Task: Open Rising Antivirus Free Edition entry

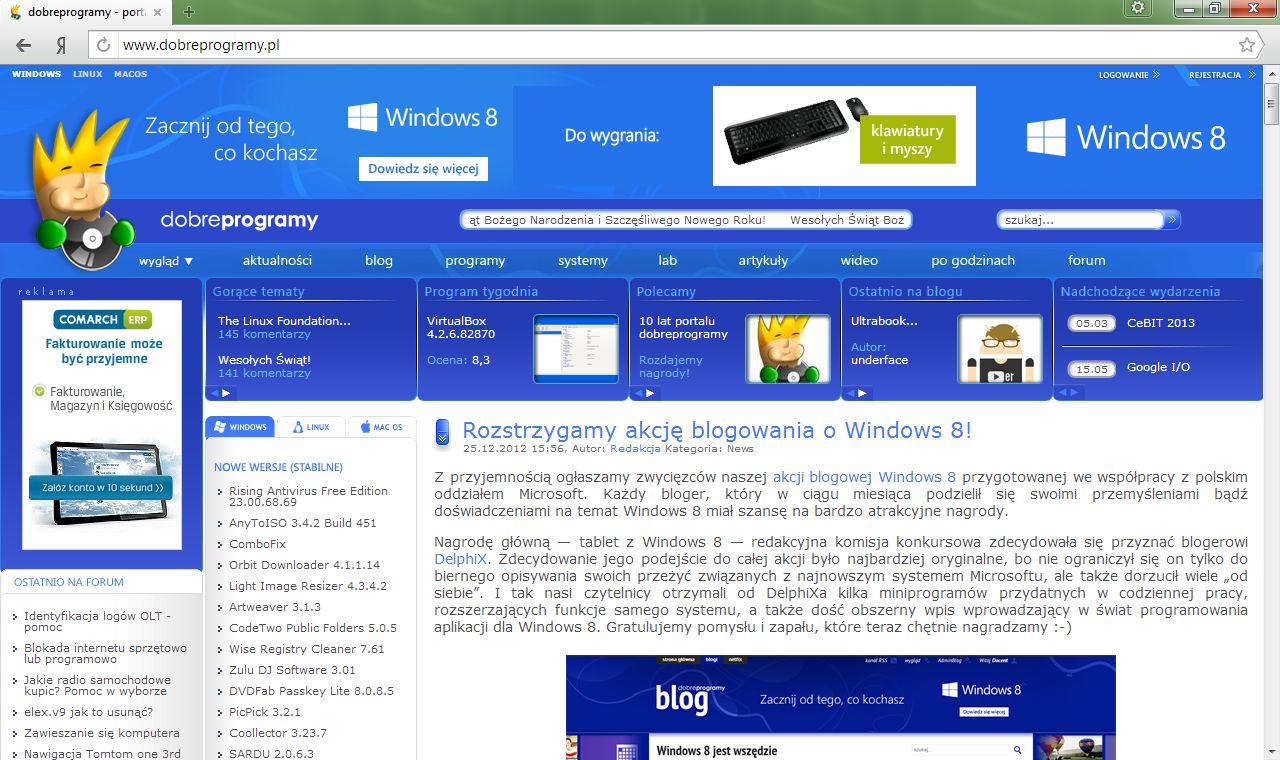Action: (308, 497)
